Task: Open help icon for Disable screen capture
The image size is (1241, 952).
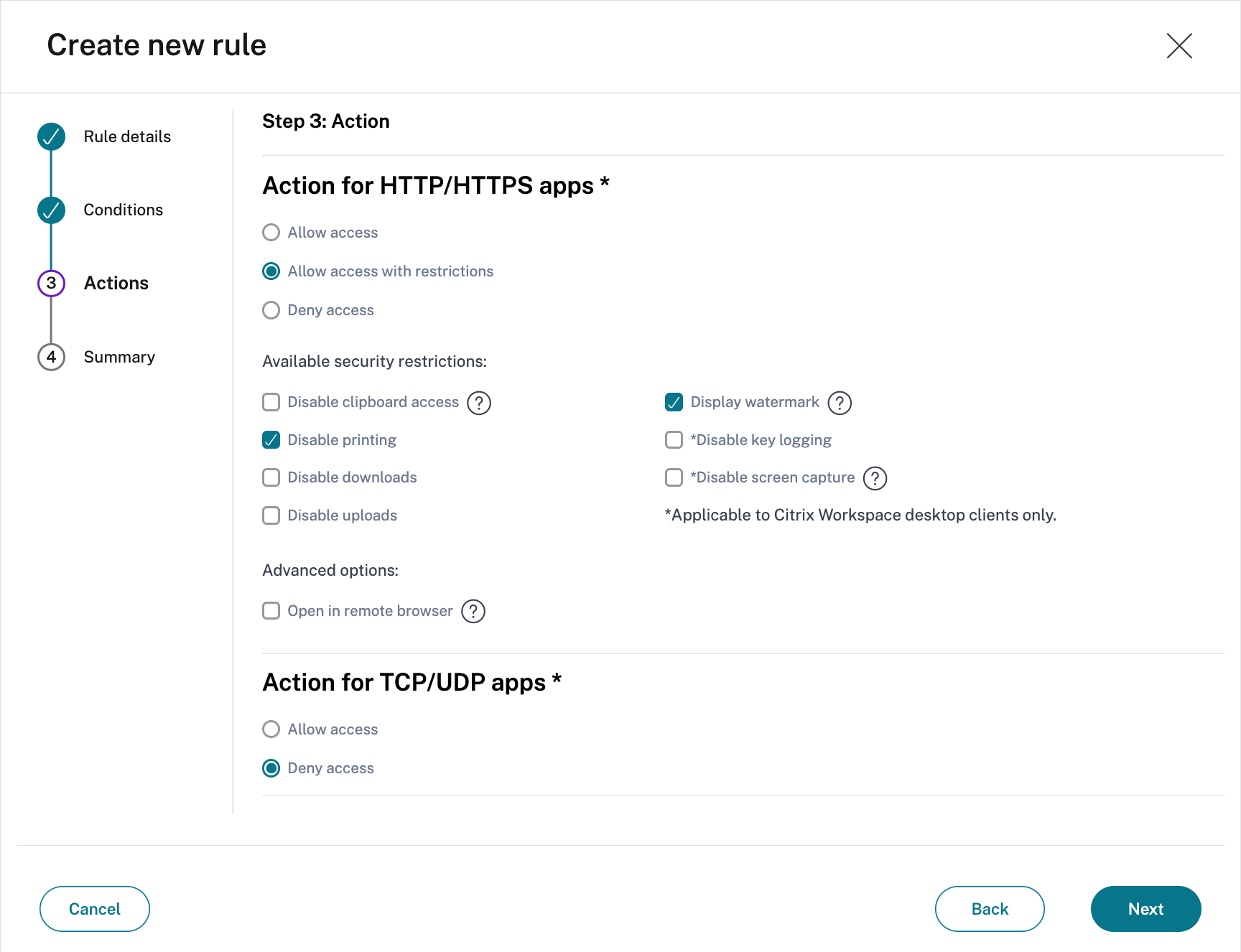Action: click(x=875, y=478)
